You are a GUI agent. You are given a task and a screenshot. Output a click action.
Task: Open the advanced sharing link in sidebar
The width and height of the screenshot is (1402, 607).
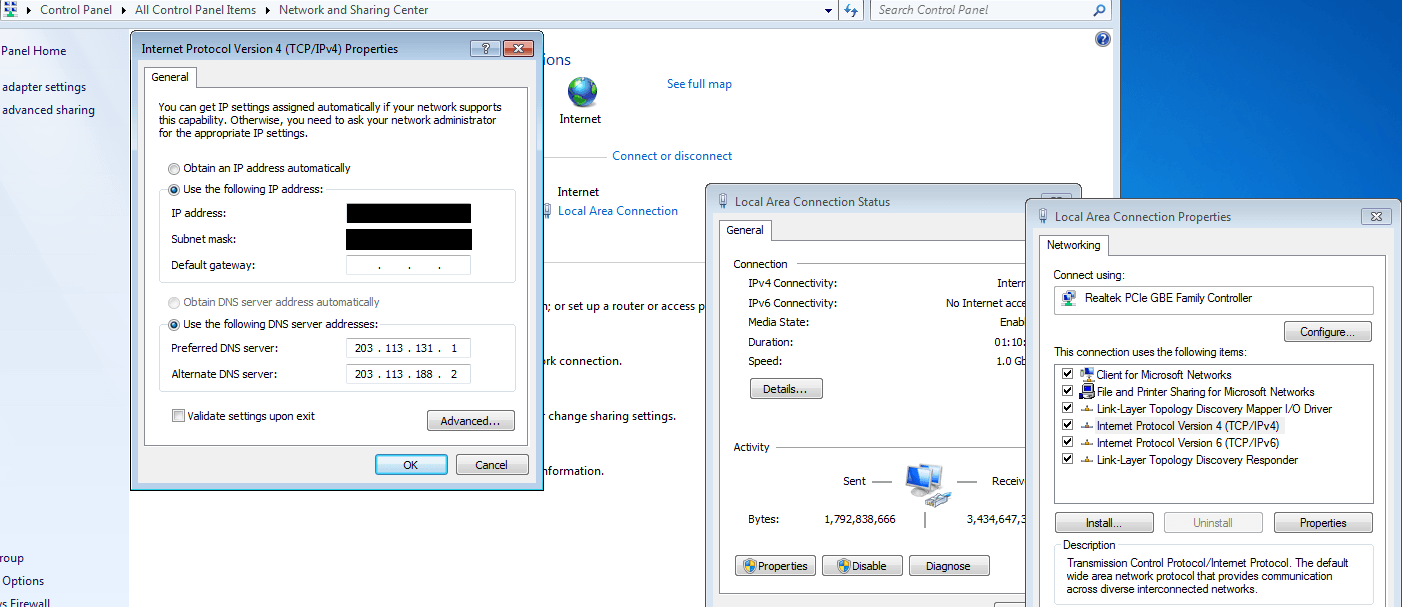click(x=48, y=110)
